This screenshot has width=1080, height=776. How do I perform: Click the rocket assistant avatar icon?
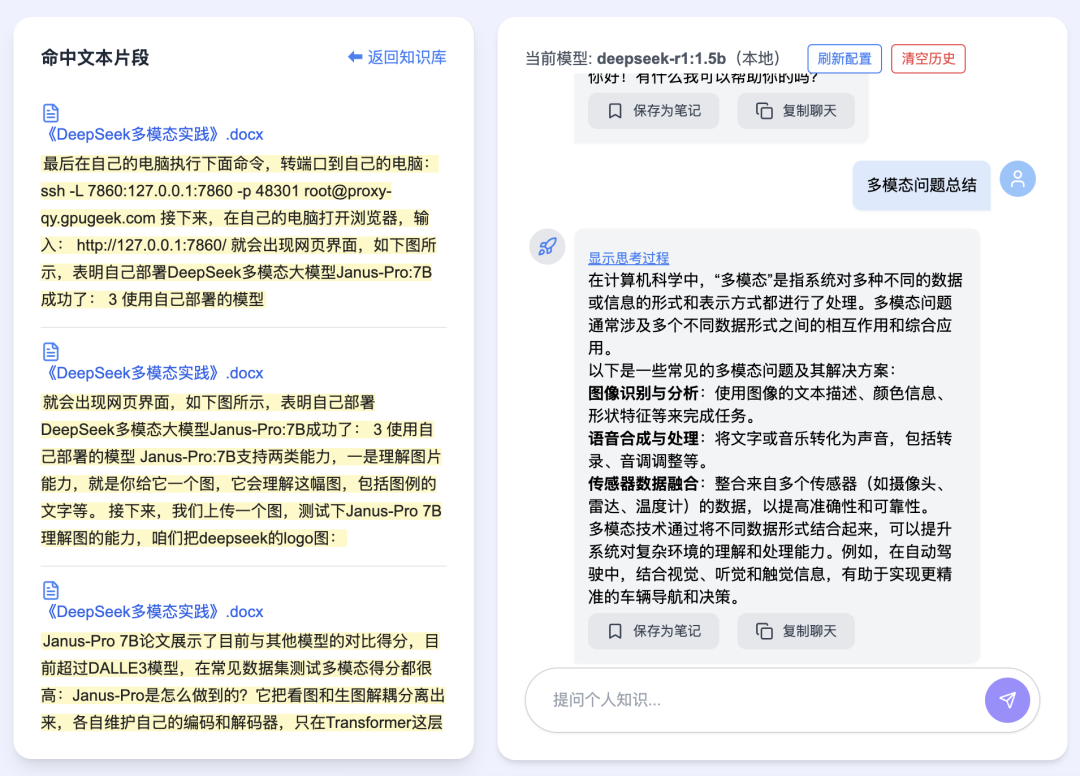pos(547,247)
